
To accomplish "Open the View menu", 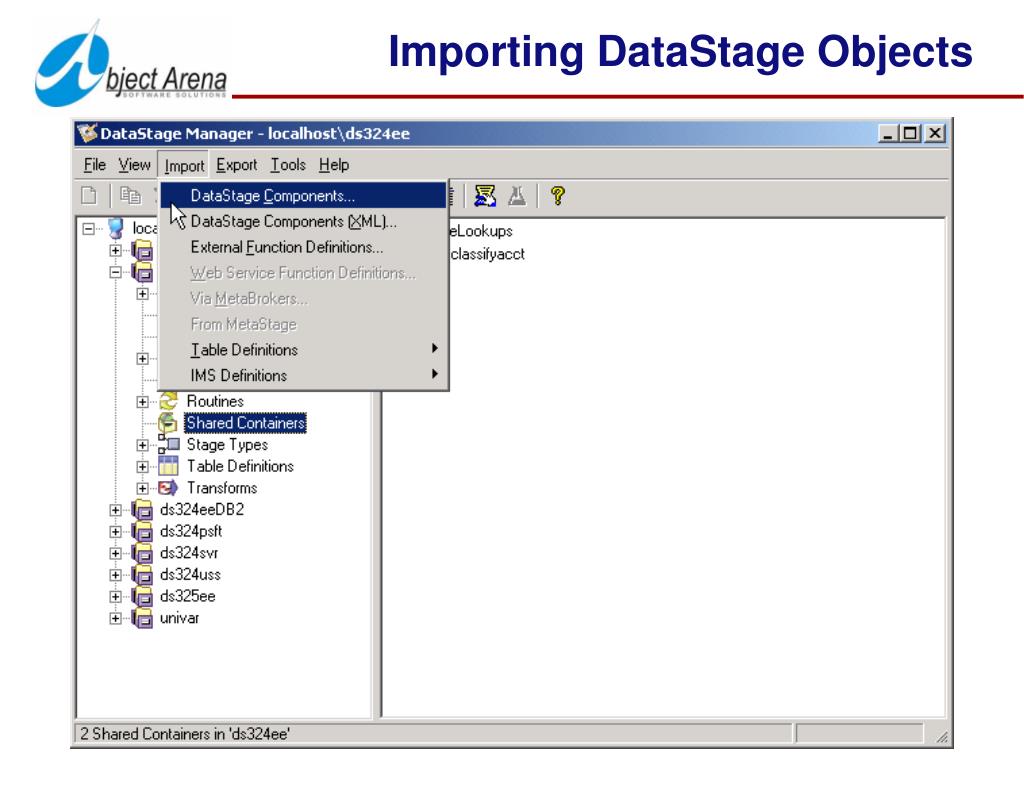I will 135,165.
